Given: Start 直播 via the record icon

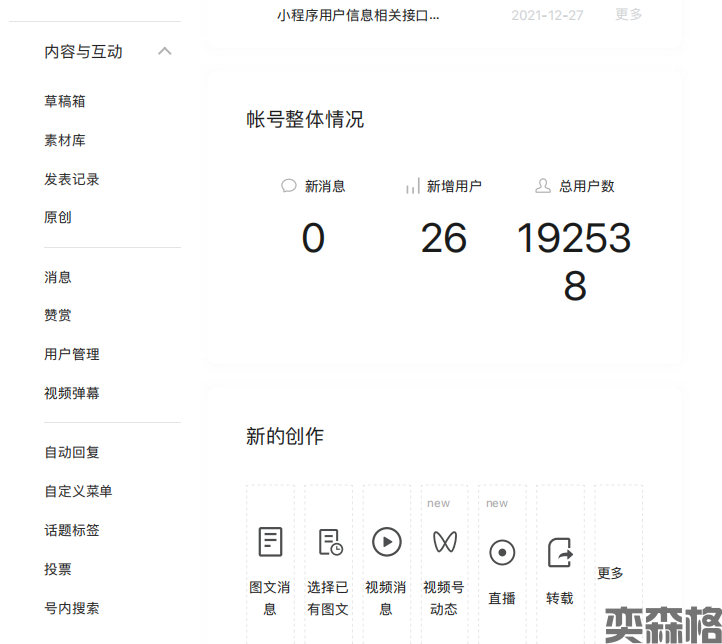Looking at the screenshot, I should click(502, 552).
